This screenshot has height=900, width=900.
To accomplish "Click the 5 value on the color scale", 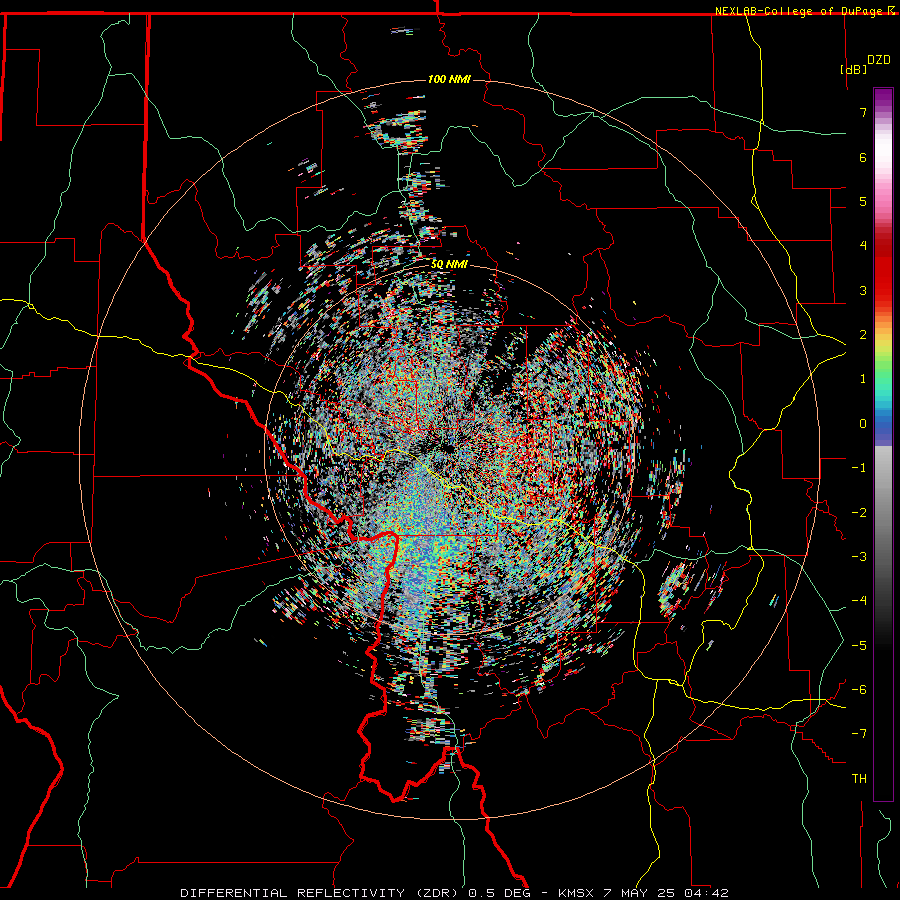I will point(863,201).
